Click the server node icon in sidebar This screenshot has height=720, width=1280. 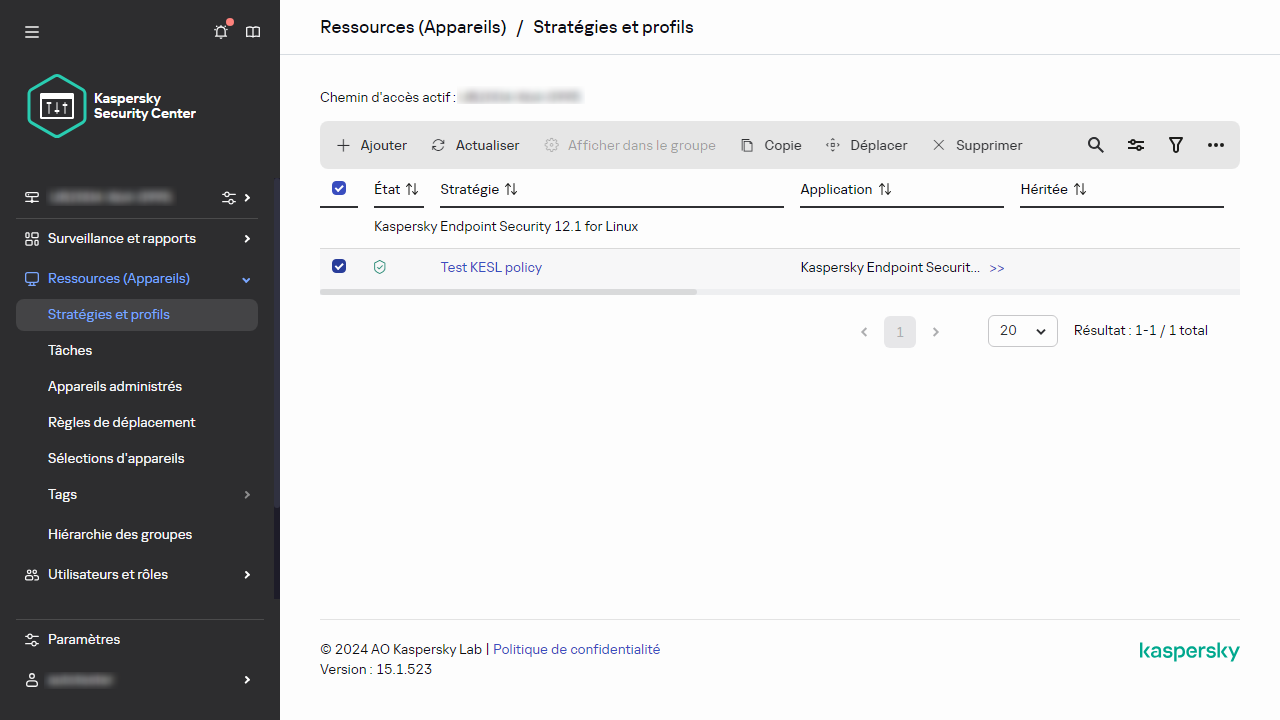coord(32,198)
